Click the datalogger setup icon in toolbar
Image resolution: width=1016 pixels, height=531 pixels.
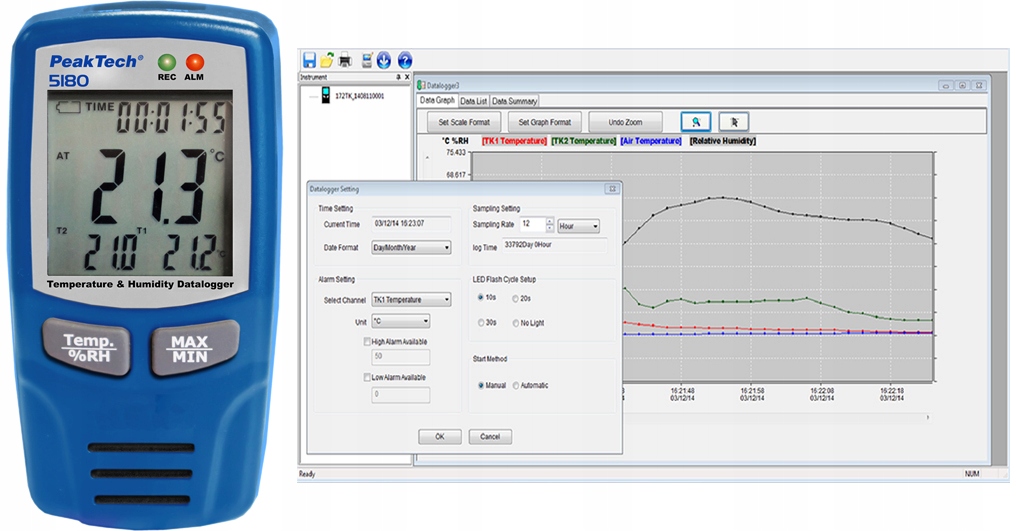tap(367, 60)
